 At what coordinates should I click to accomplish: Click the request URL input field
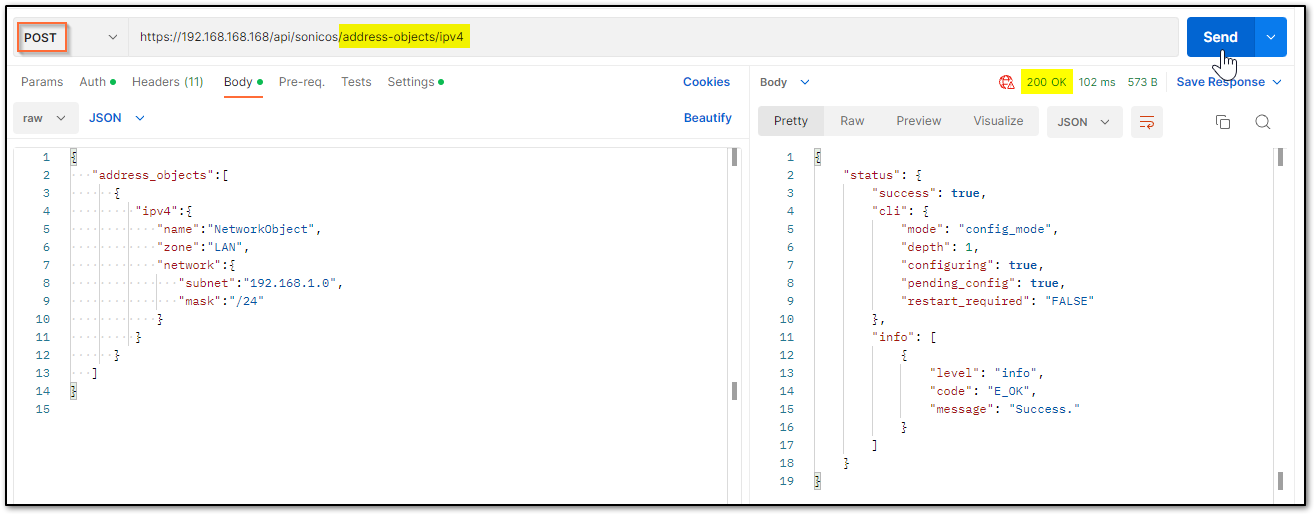(653, 37)
